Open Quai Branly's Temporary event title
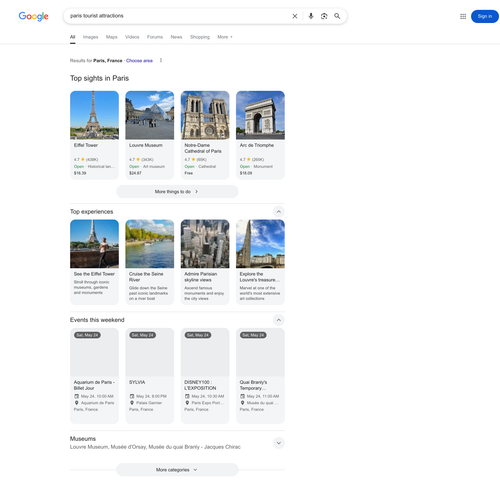Image resolution: width=500 pixels, height=496 pixels. [x=253, y=385]
